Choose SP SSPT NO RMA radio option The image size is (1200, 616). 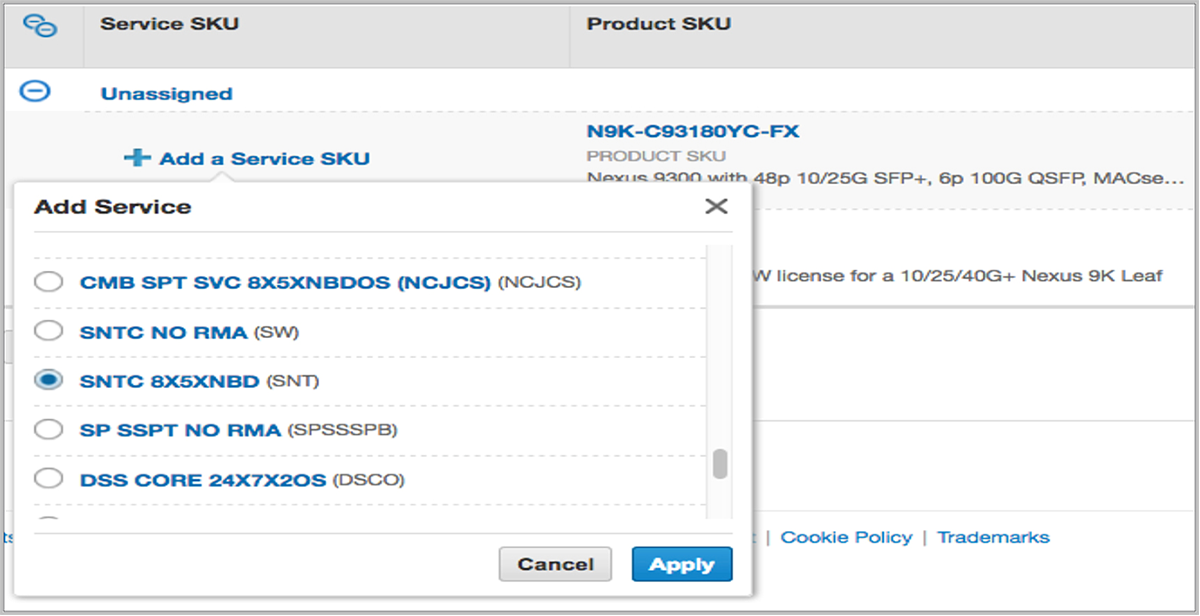point(48,430)
